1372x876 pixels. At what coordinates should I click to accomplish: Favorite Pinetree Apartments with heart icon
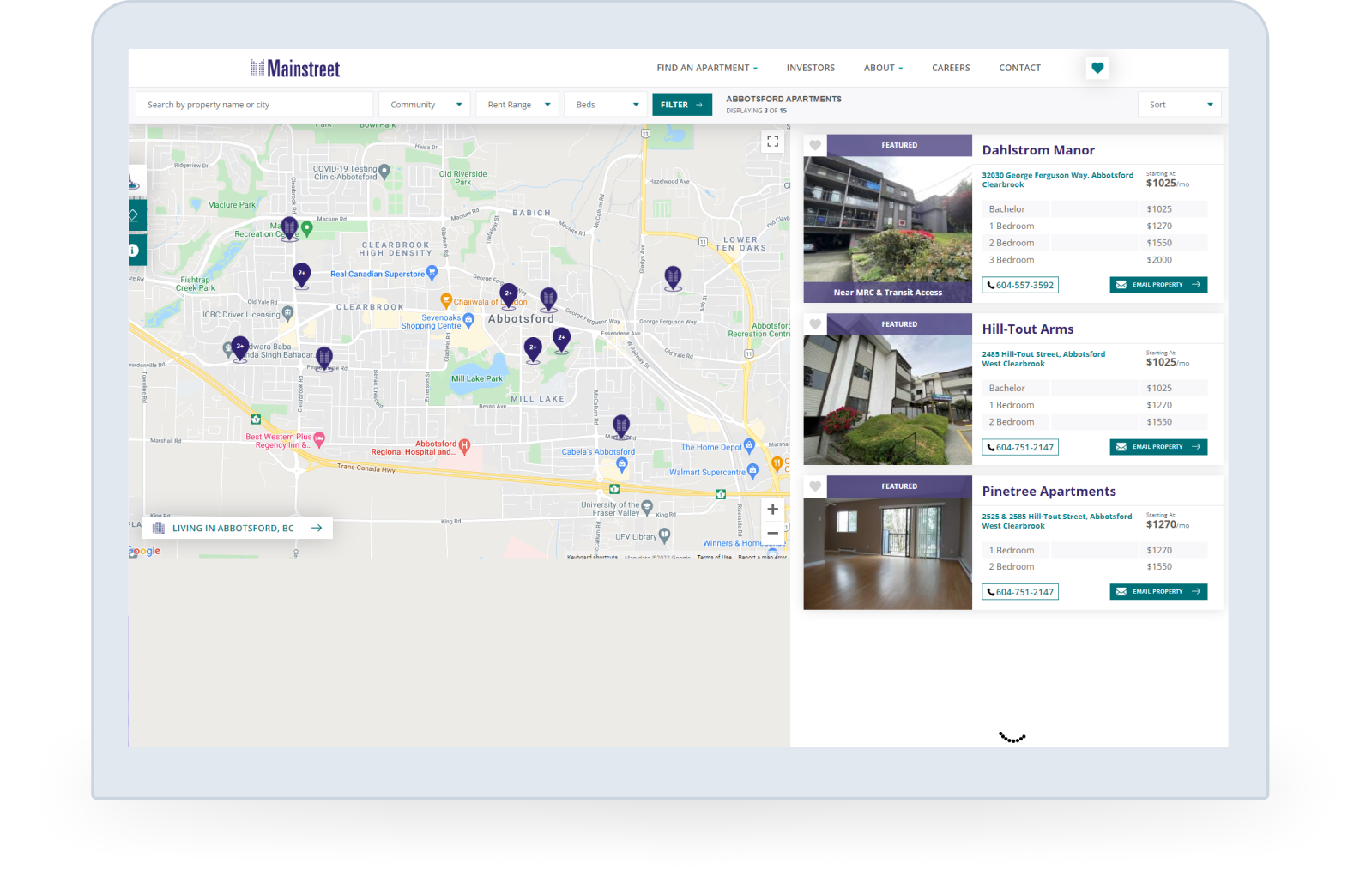815,486
